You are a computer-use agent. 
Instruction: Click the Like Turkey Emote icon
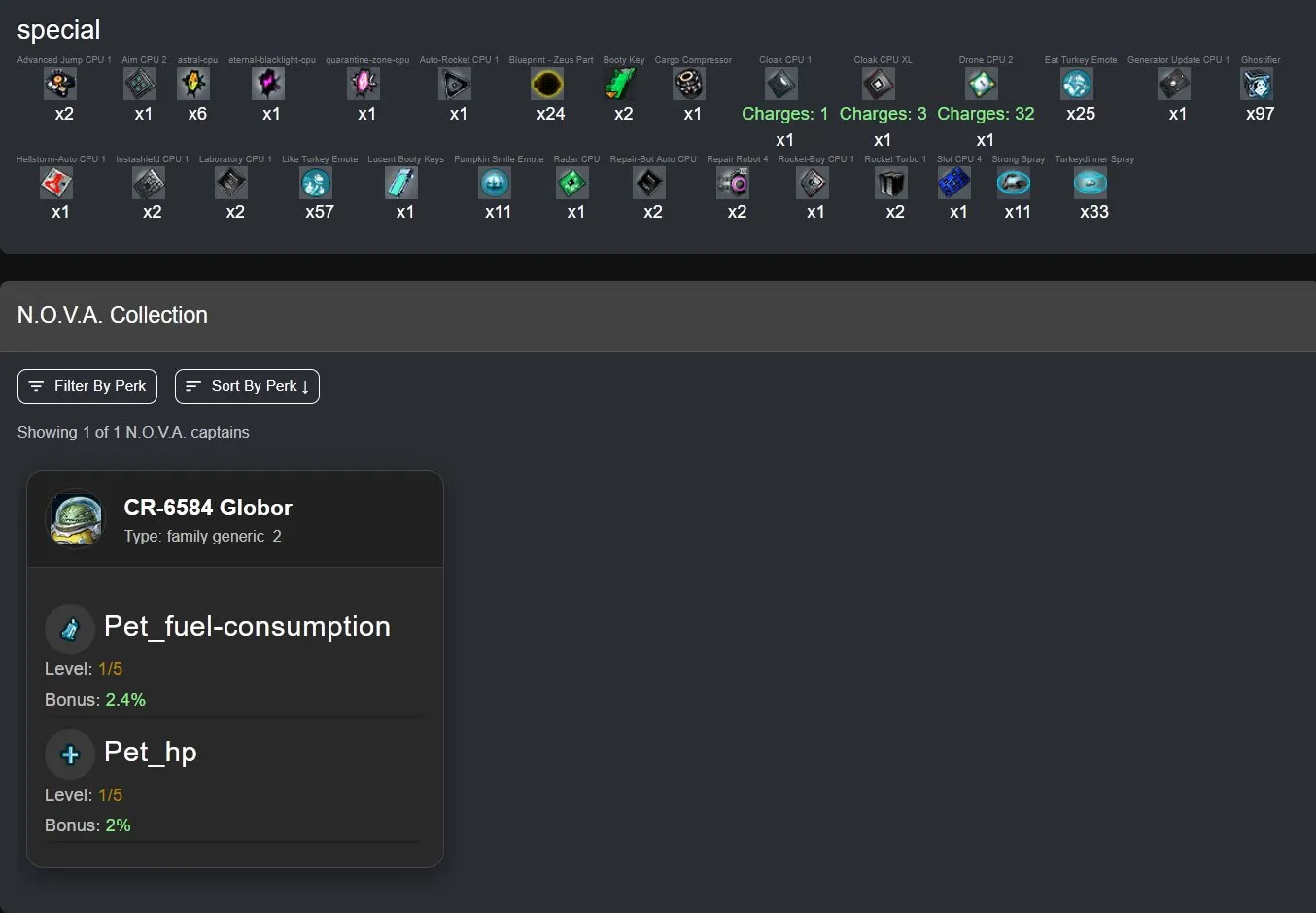click(316, 183)
